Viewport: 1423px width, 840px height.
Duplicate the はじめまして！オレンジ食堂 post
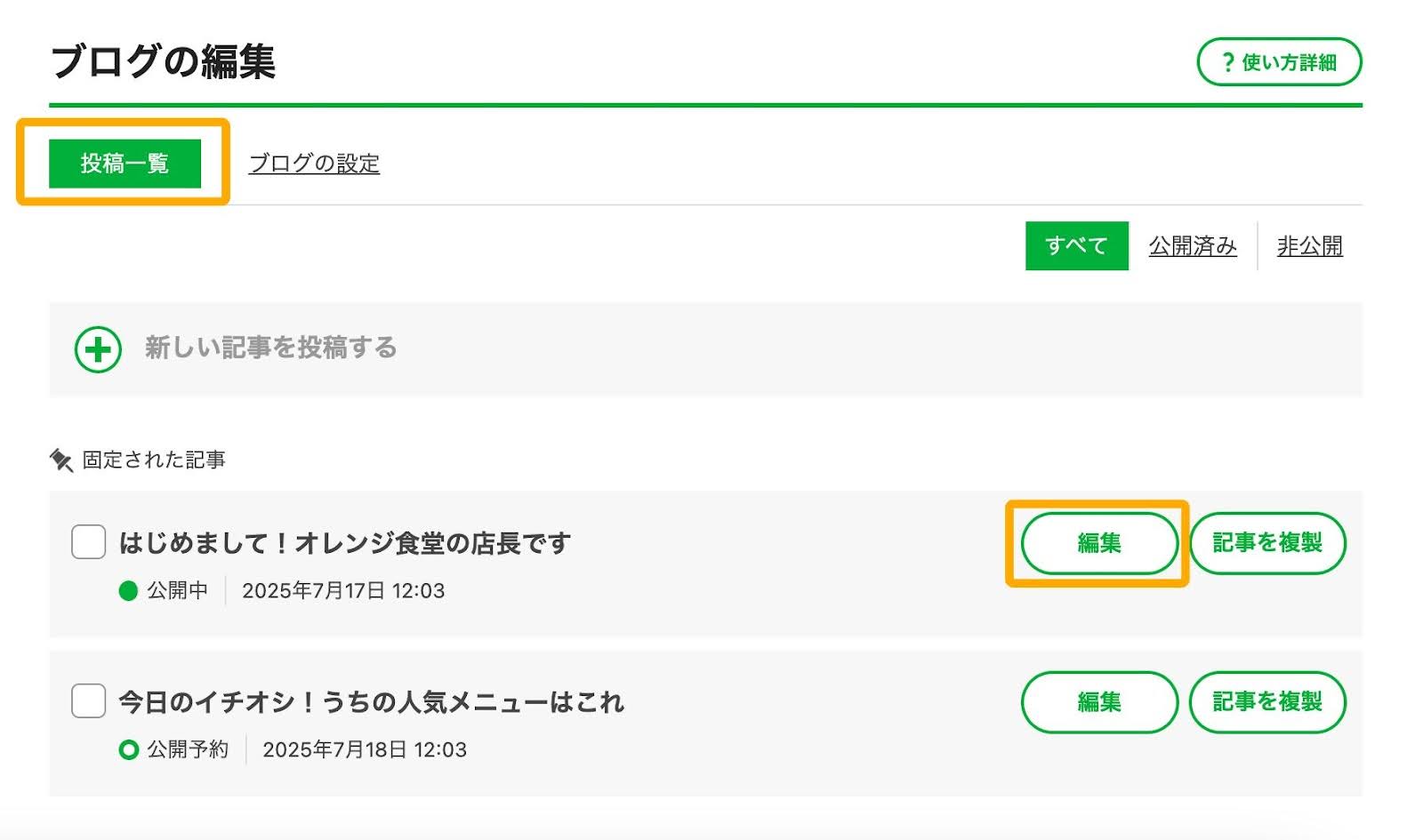click(1267, 543)
